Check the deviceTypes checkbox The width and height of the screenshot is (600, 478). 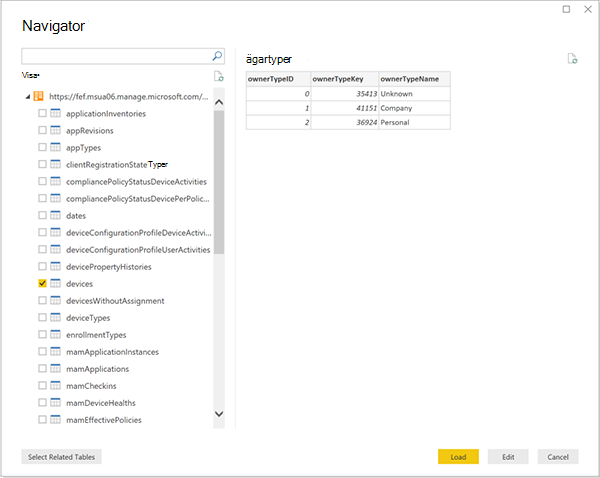[42, 318]
